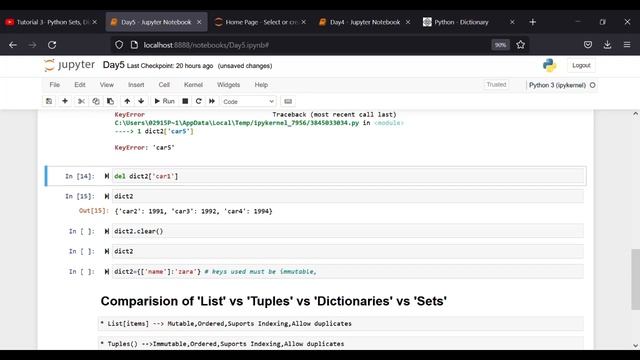Open the browser hamburger menu
Screen dimensions: 640x360
pos(627,45)
